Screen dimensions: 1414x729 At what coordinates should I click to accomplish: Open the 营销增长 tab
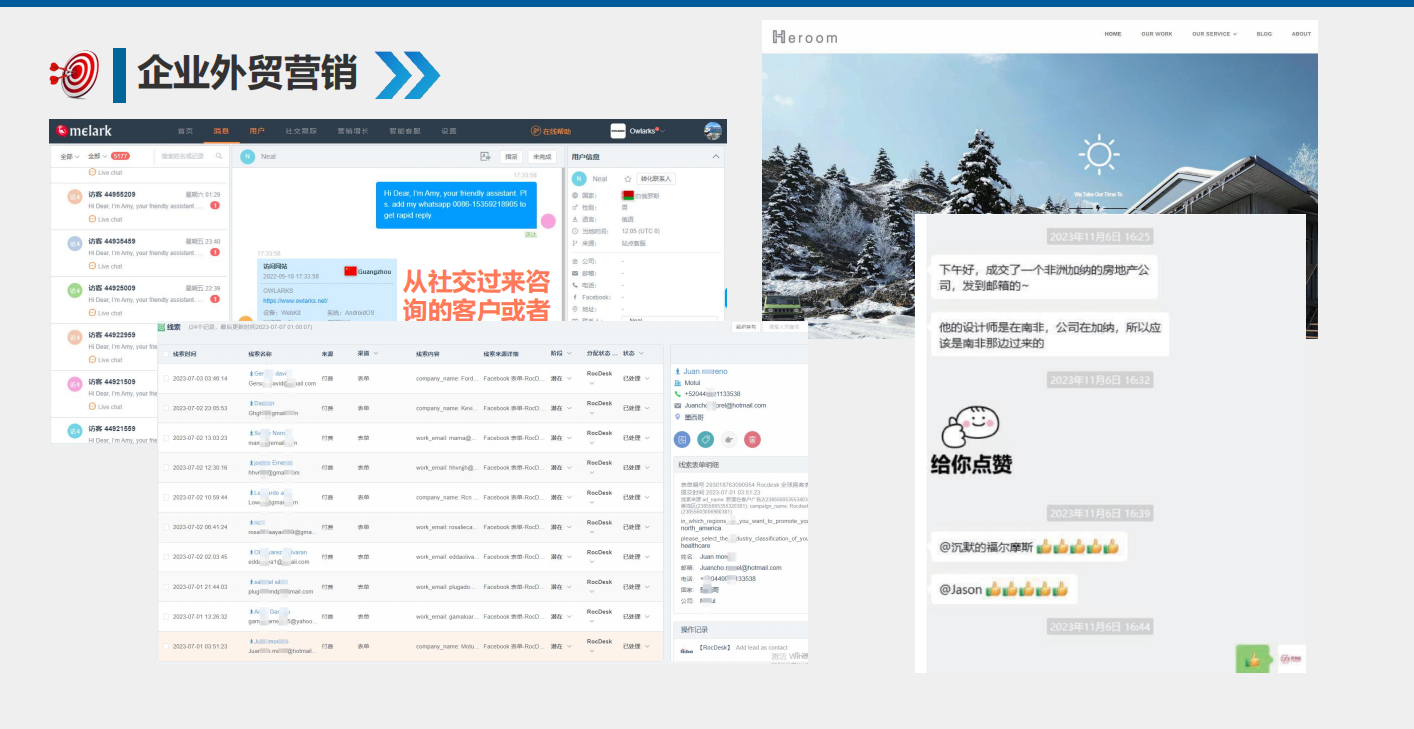353,131
